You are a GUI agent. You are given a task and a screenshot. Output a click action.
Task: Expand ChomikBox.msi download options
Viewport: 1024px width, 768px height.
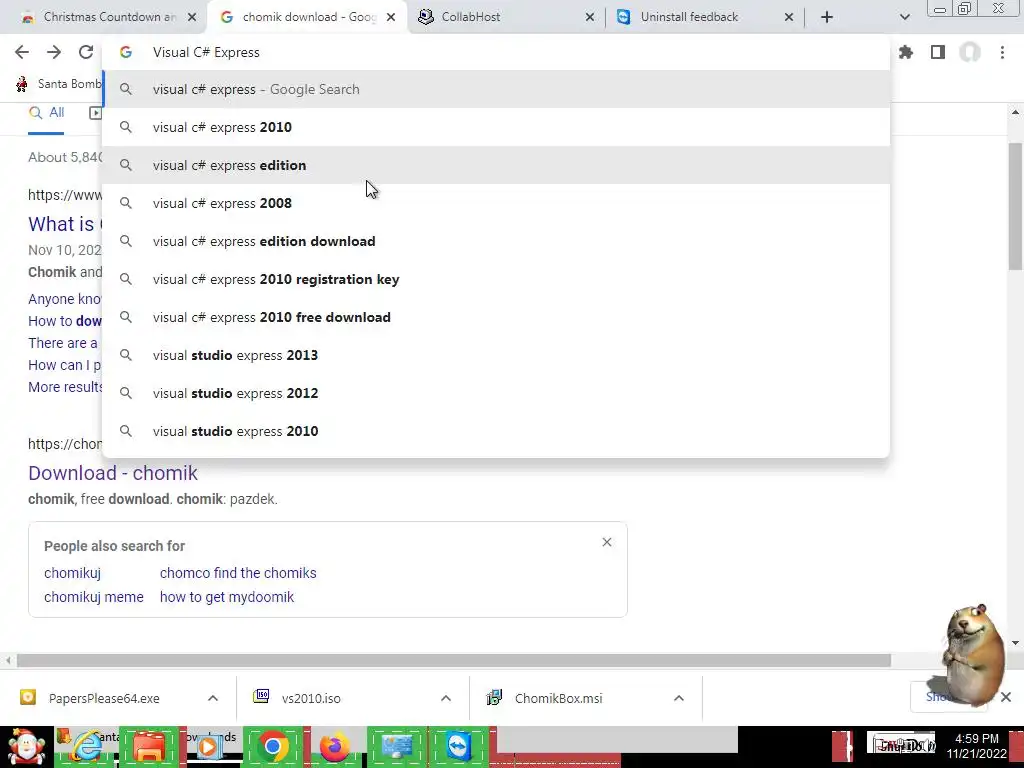point(679,698)
